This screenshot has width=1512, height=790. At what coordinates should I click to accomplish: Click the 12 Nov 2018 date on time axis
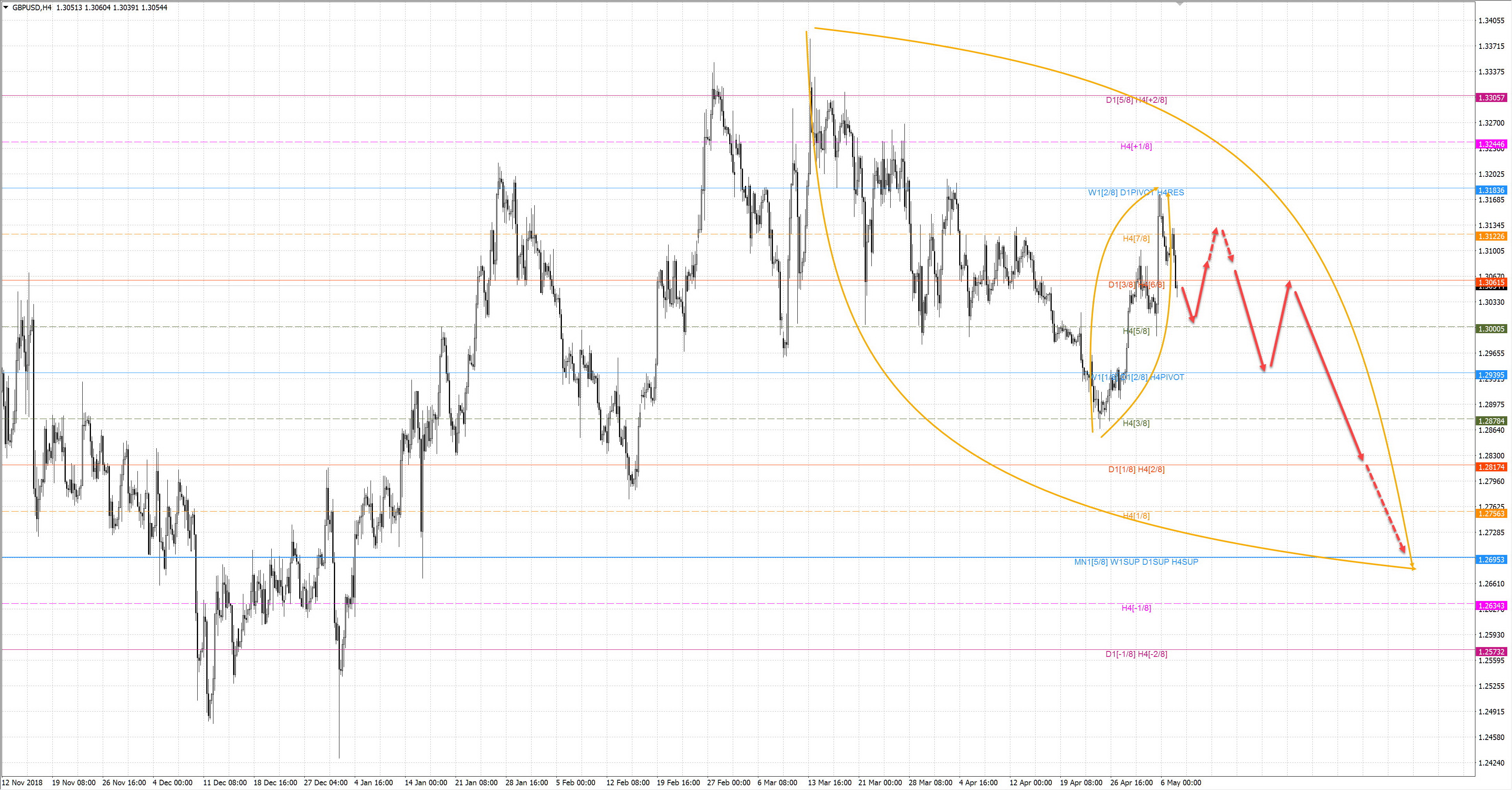point(22,783)
